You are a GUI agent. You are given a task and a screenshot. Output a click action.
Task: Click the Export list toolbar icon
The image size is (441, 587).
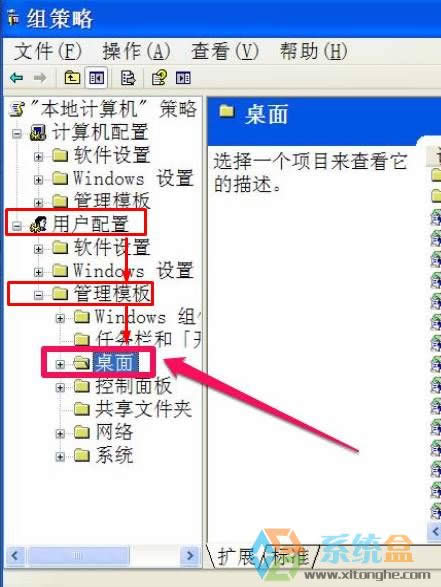(128, 78)
